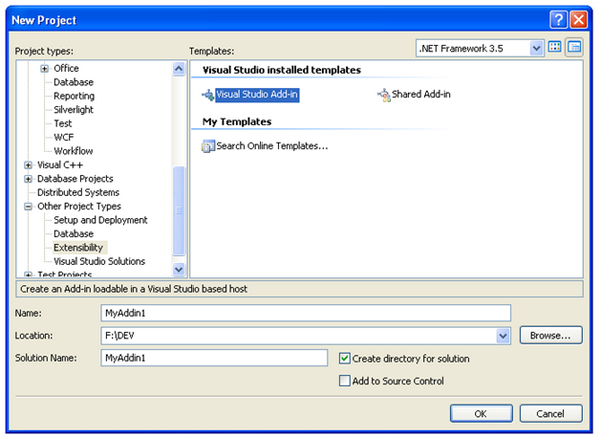This screenshot has width=600, height=439.
Task: Enable Add to Source Control checkbox
Action: [344, 381]
